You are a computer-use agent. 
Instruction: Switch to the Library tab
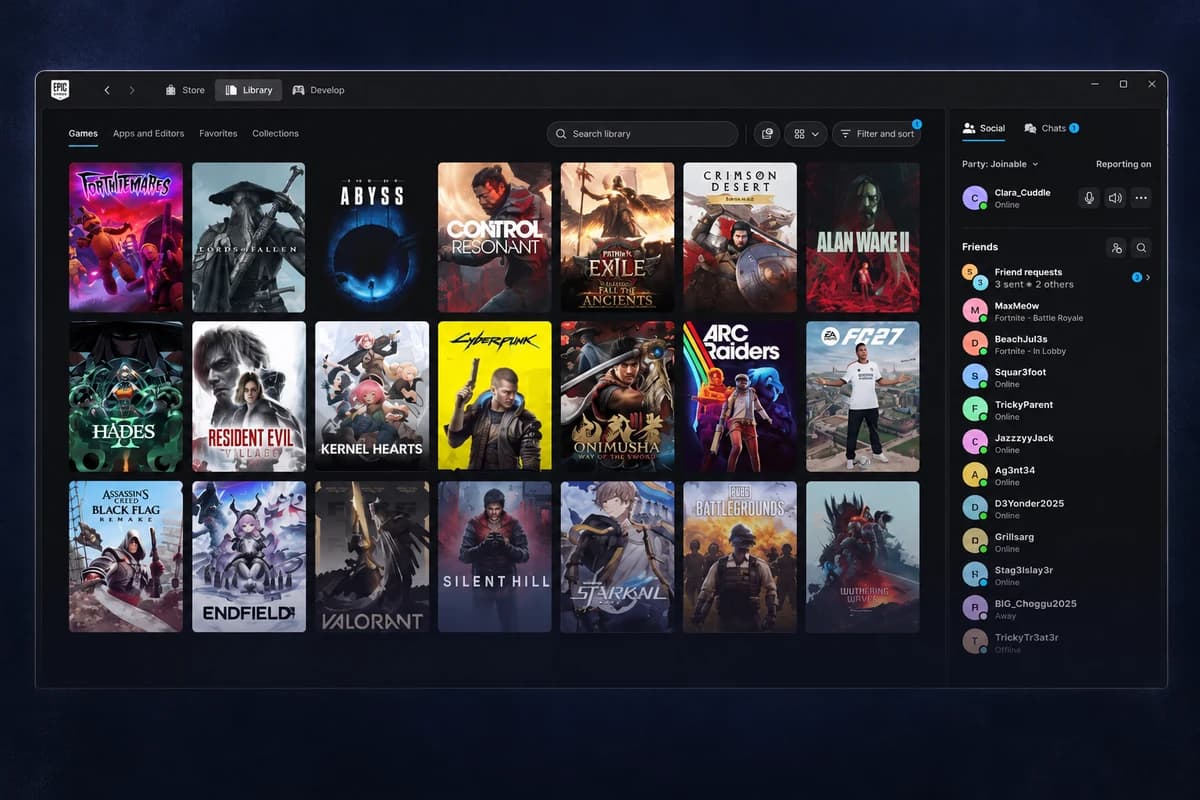pyautogui.click(x=248, y=90)
